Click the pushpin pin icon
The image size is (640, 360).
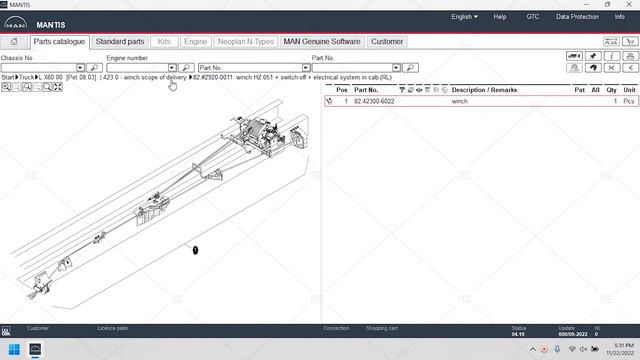coord(593,56)
